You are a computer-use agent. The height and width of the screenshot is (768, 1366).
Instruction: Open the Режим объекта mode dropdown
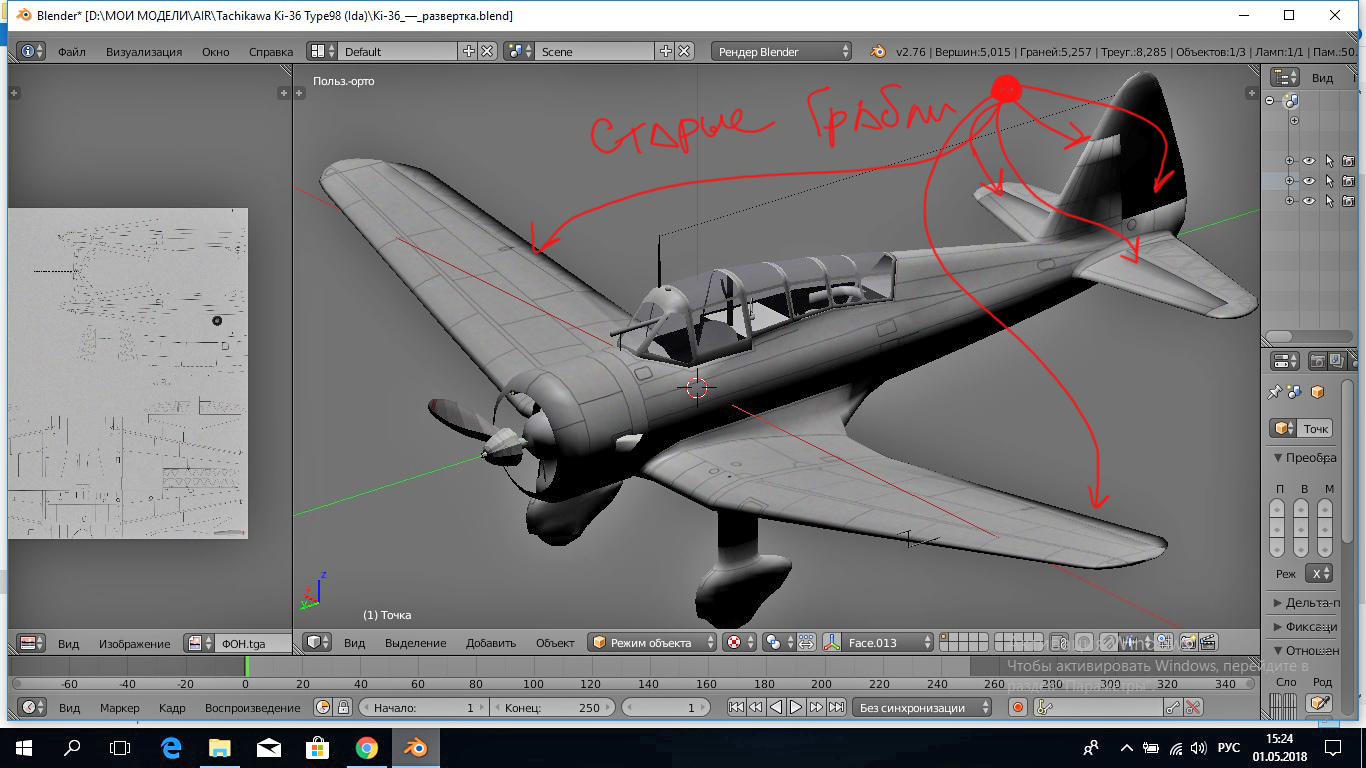(652, 643)
